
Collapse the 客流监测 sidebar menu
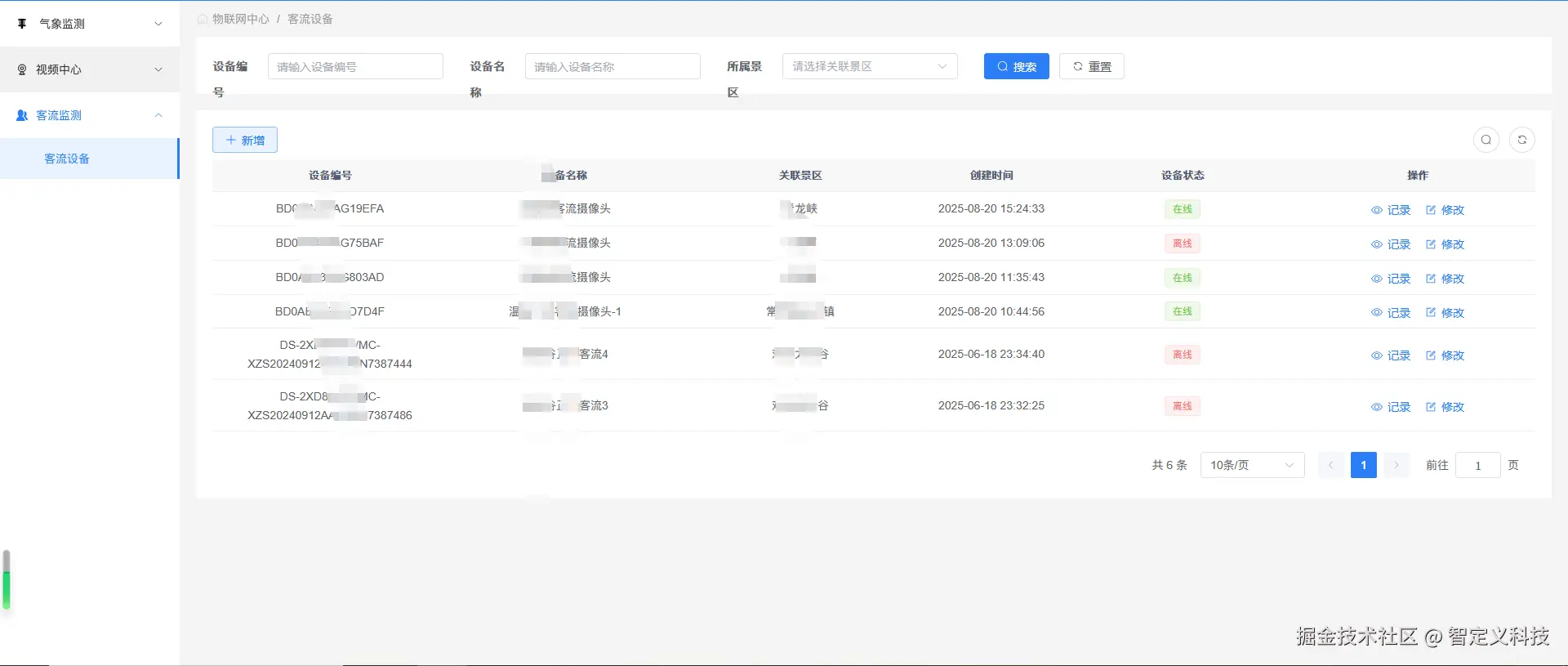point(90,115)
